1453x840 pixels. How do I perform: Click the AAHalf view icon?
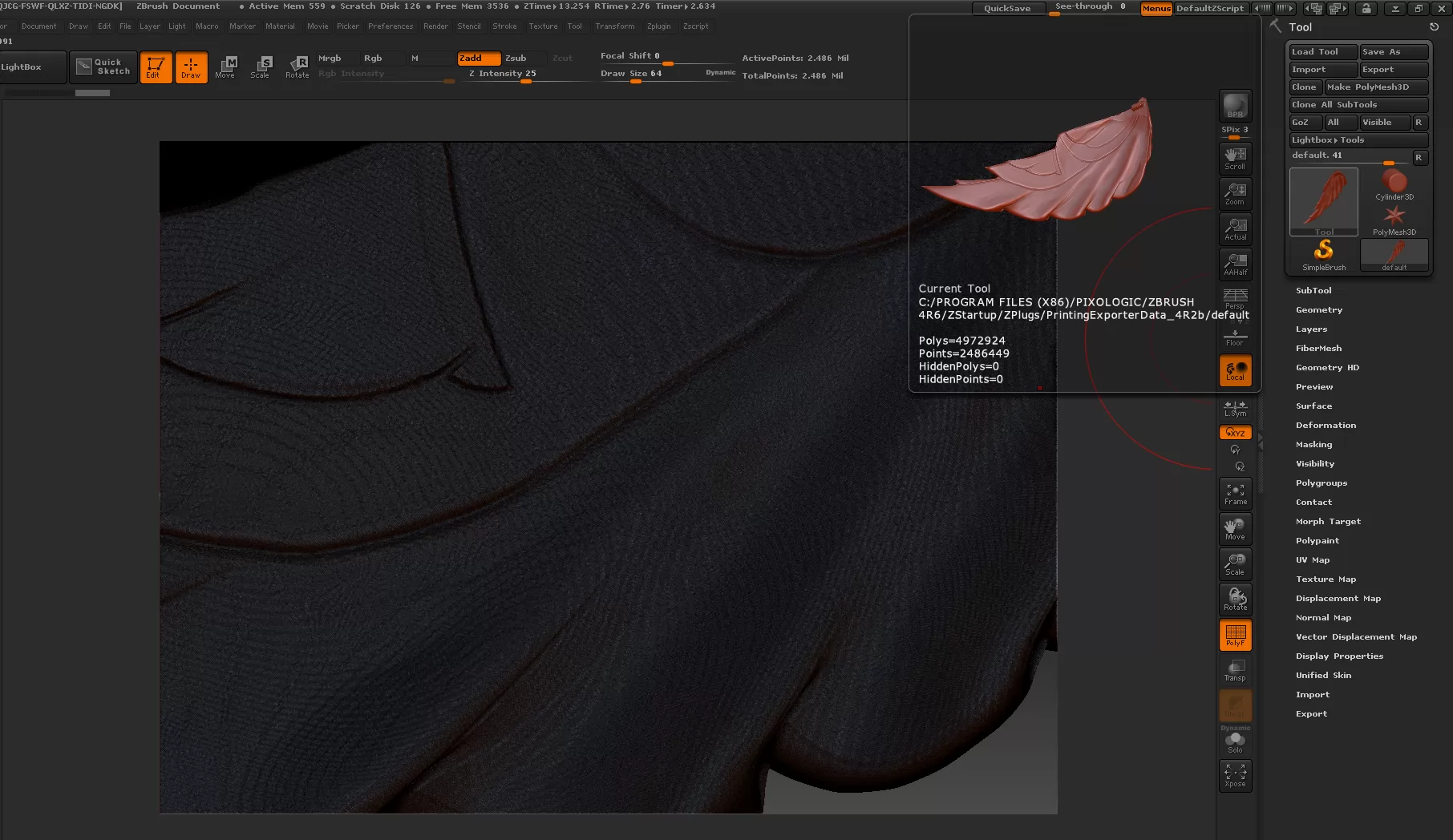(1235, 264)
